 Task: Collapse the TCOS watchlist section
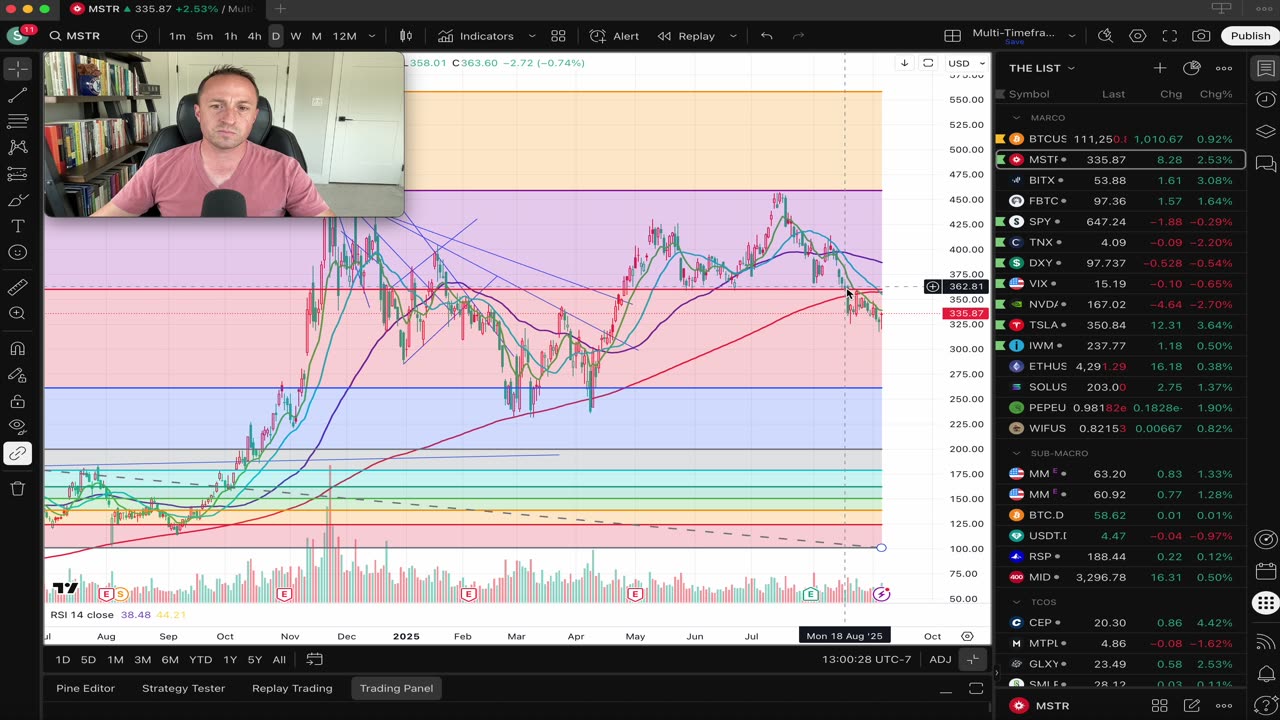(1017, 602)
